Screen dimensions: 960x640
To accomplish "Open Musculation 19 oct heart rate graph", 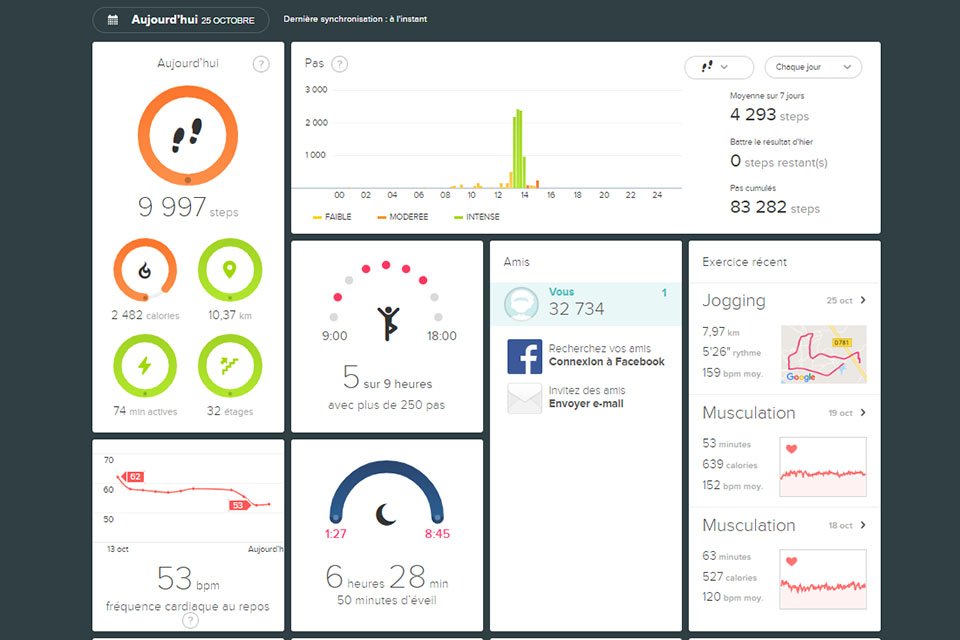I will click(823, 467).
